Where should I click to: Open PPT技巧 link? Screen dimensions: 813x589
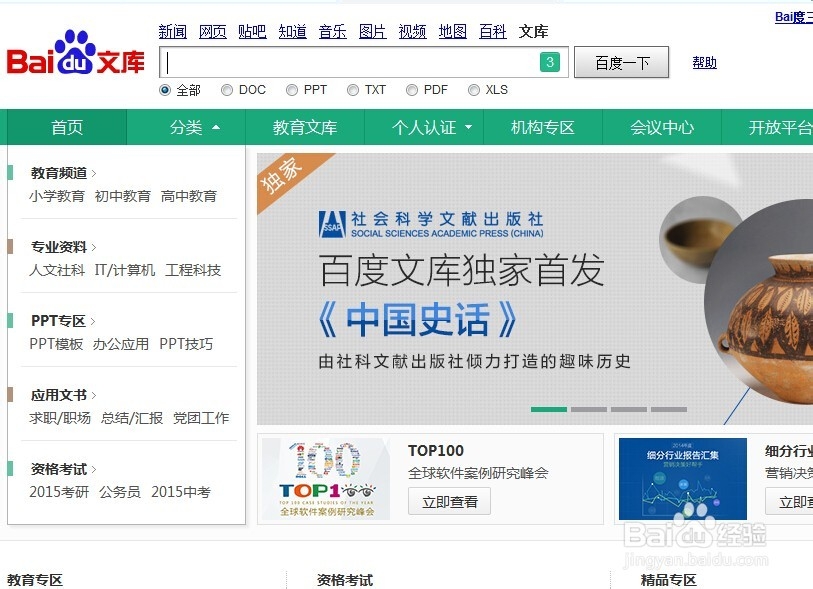tap(186, 344)
